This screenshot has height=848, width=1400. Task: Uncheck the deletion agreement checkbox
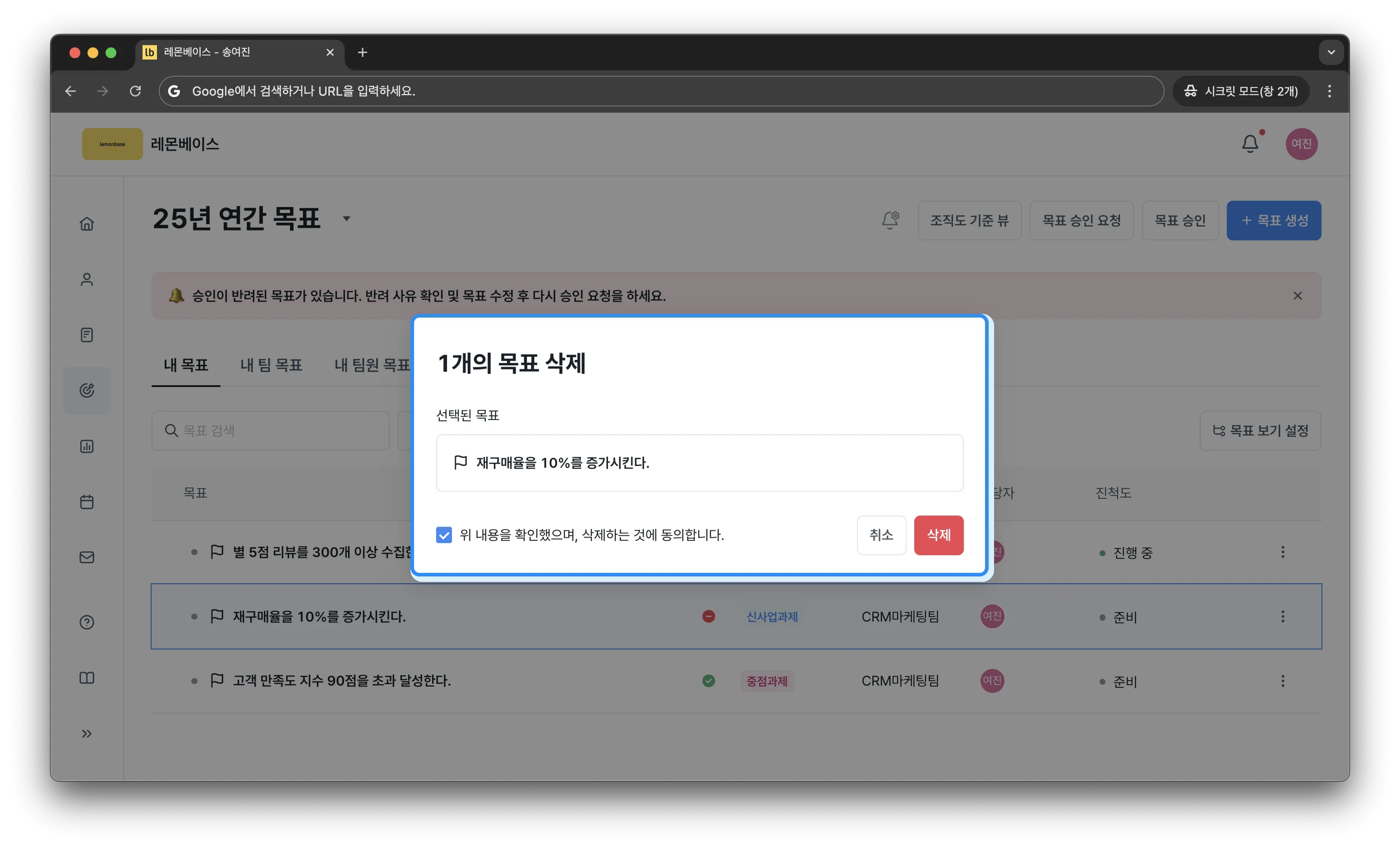(444, 535)
